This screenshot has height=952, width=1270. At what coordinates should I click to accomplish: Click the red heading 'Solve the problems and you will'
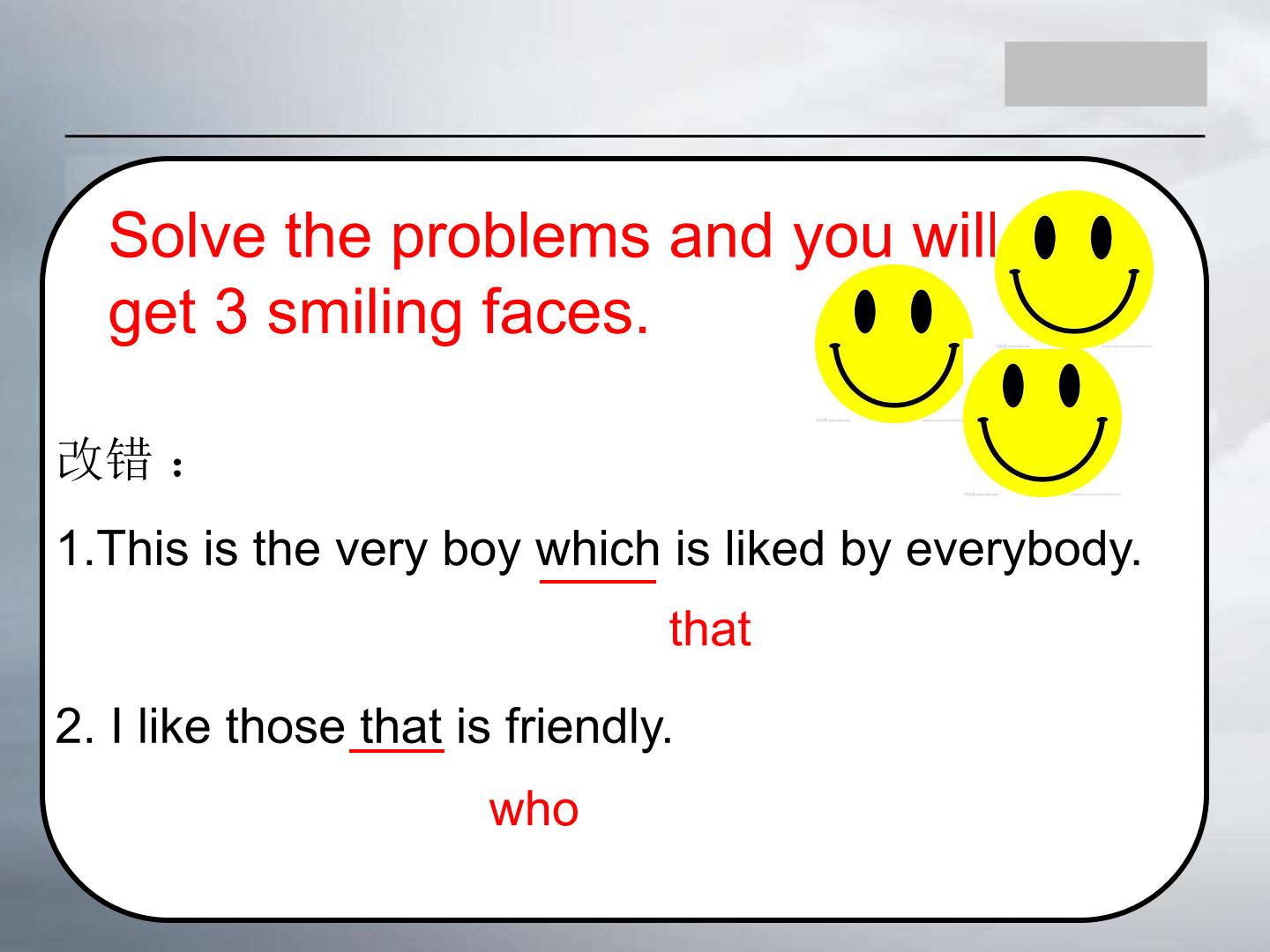click(x=553, y=235)
